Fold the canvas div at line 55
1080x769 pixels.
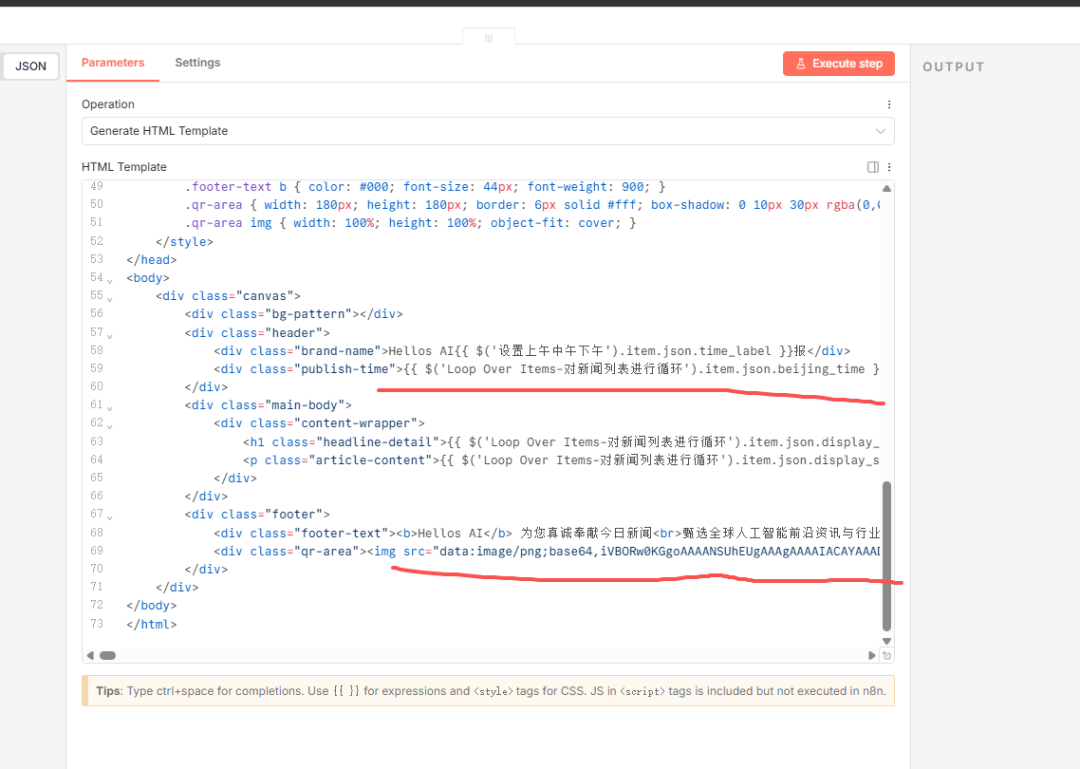point(110,297)
